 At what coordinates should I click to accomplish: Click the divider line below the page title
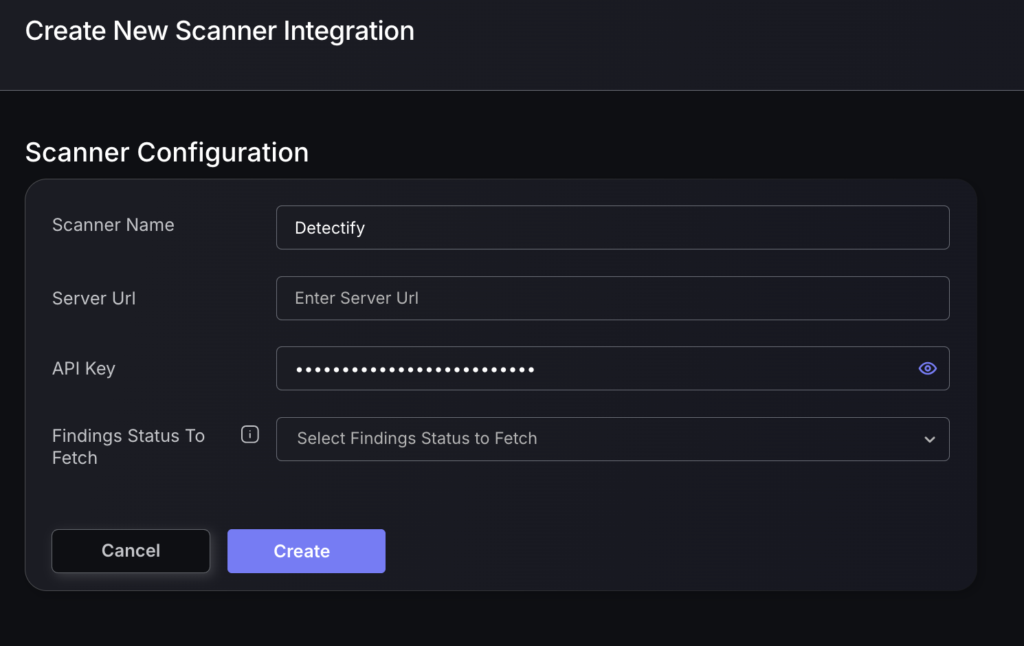[x=512, y=91]
